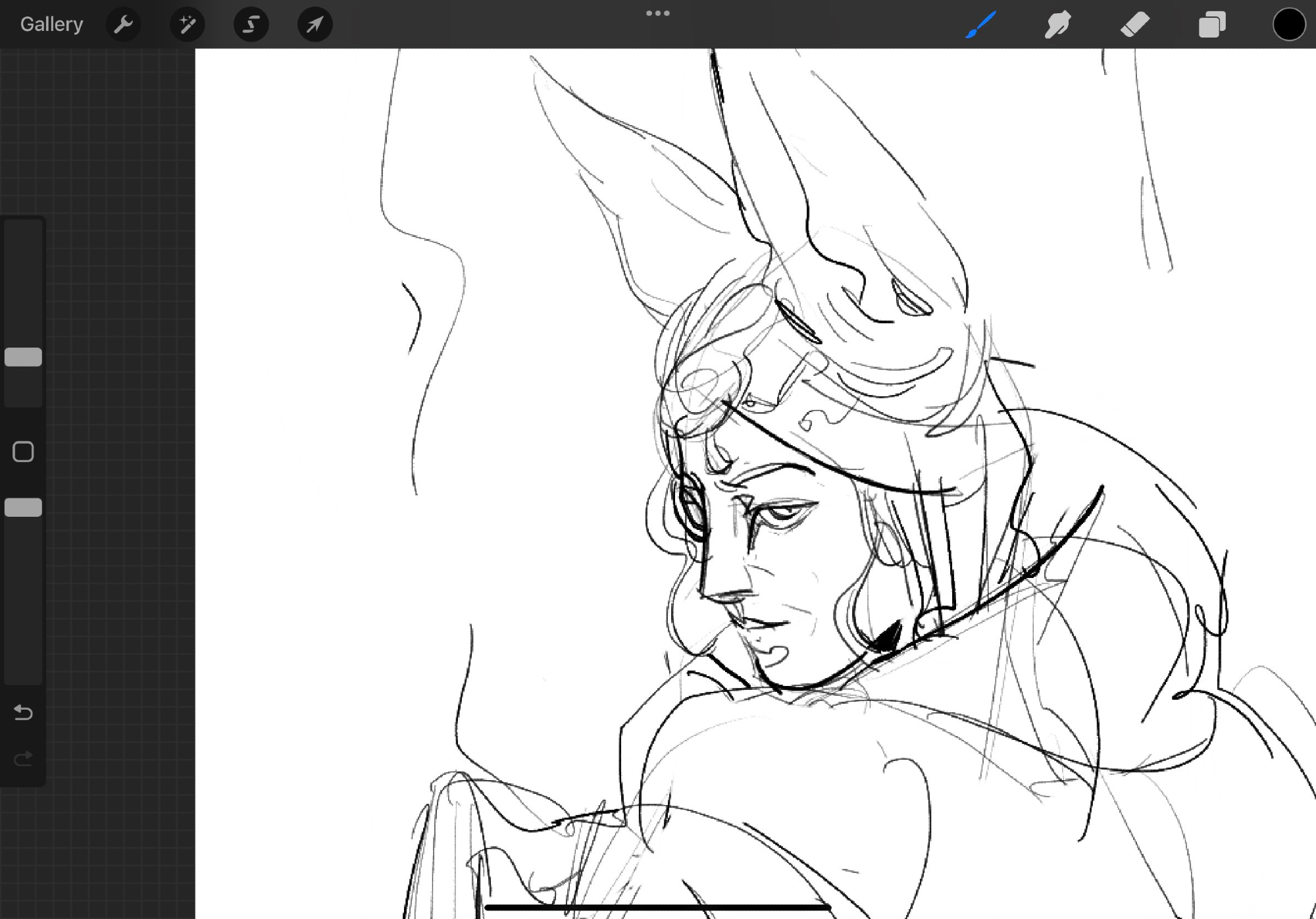Redo the last undone action
The height and width of the screenshot is (919, 1316).
[24, 759]
